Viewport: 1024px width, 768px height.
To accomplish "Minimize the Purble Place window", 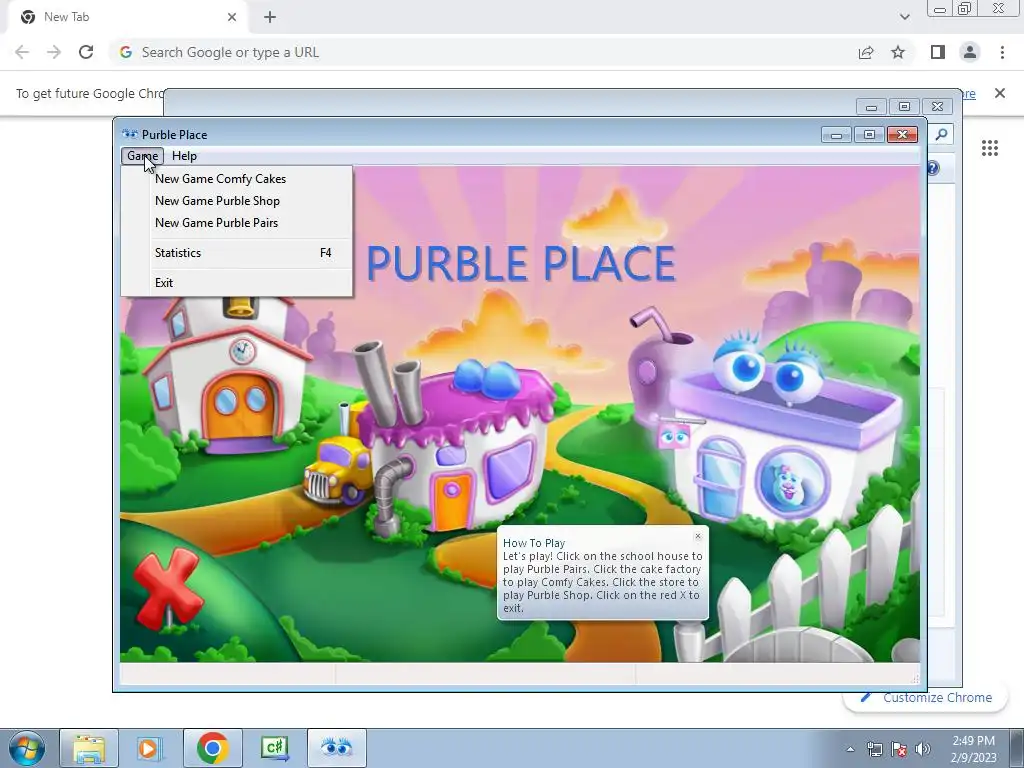I will coord(837,135).
